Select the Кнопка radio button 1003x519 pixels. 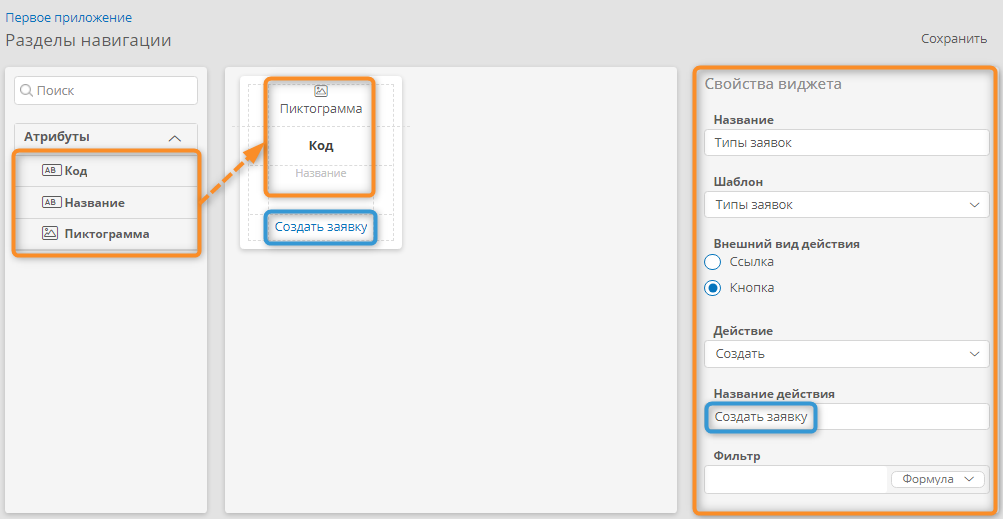click(x=713, y=288)
